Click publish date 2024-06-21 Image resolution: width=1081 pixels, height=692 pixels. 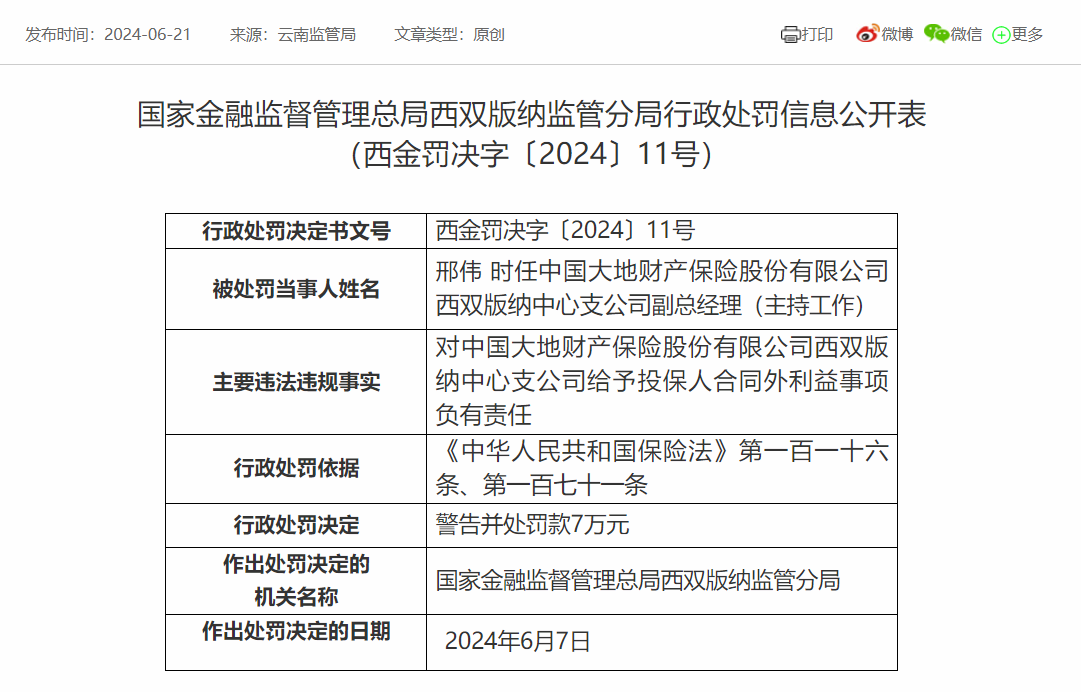[148, 34]
